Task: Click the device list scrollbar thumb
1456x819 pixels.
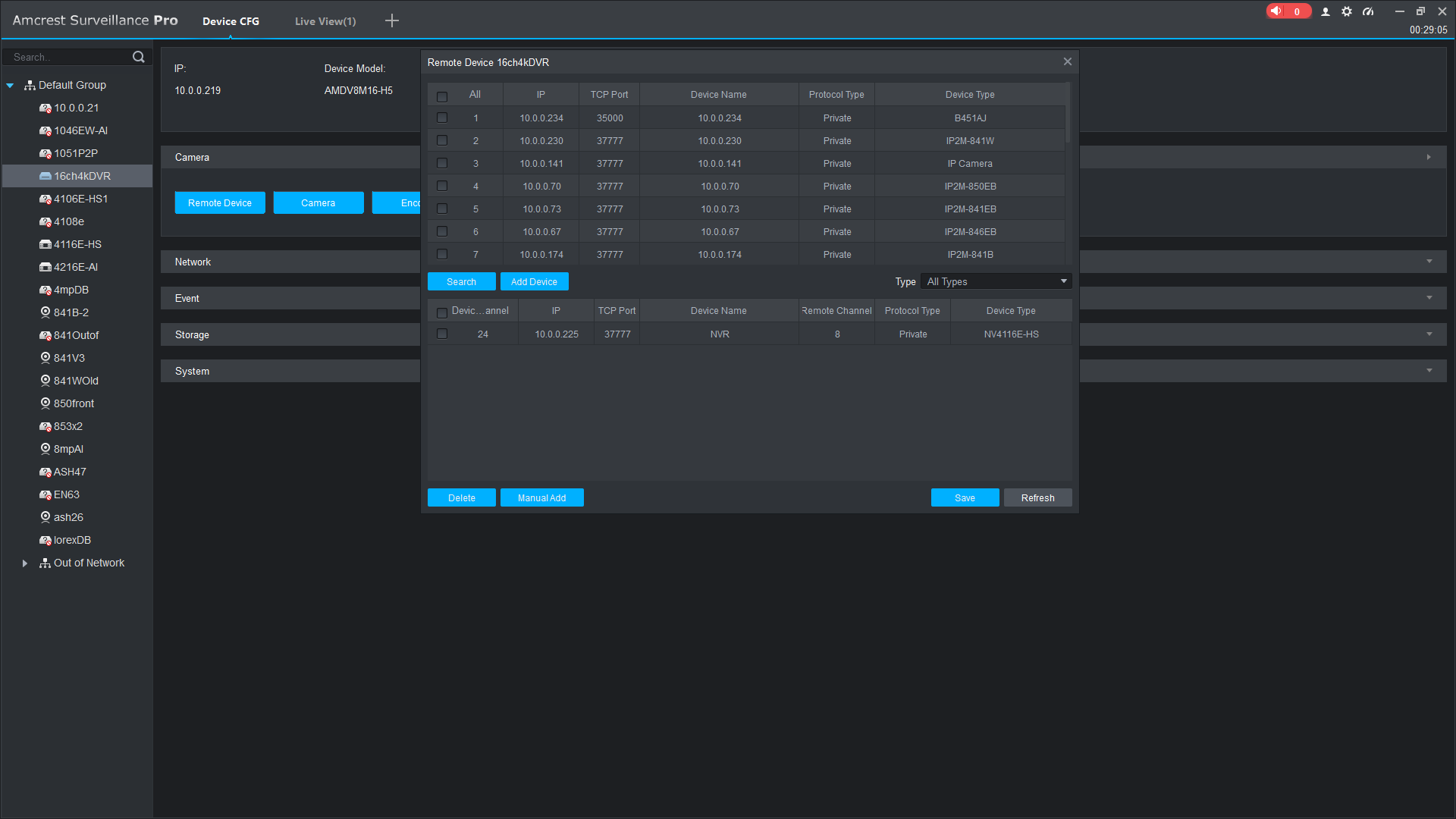Action: point(1068,112)
